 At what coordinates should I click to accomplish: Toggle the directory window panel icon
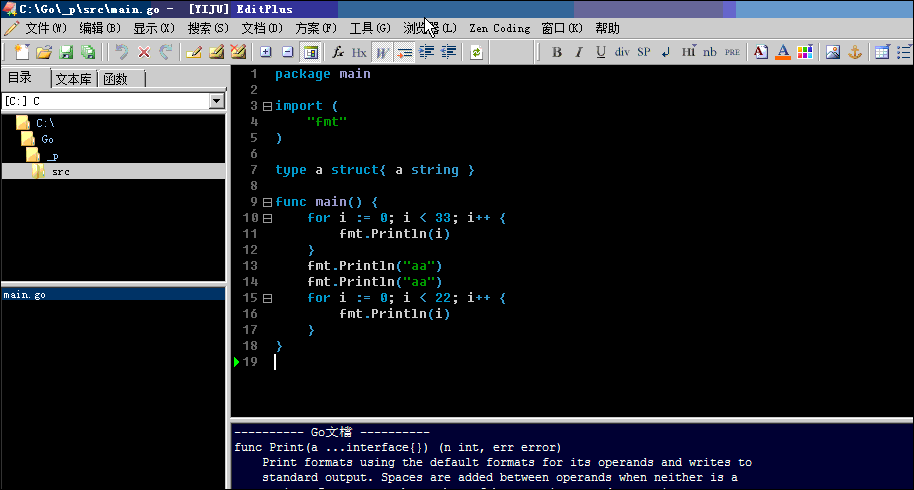click(x=311, y=52)
